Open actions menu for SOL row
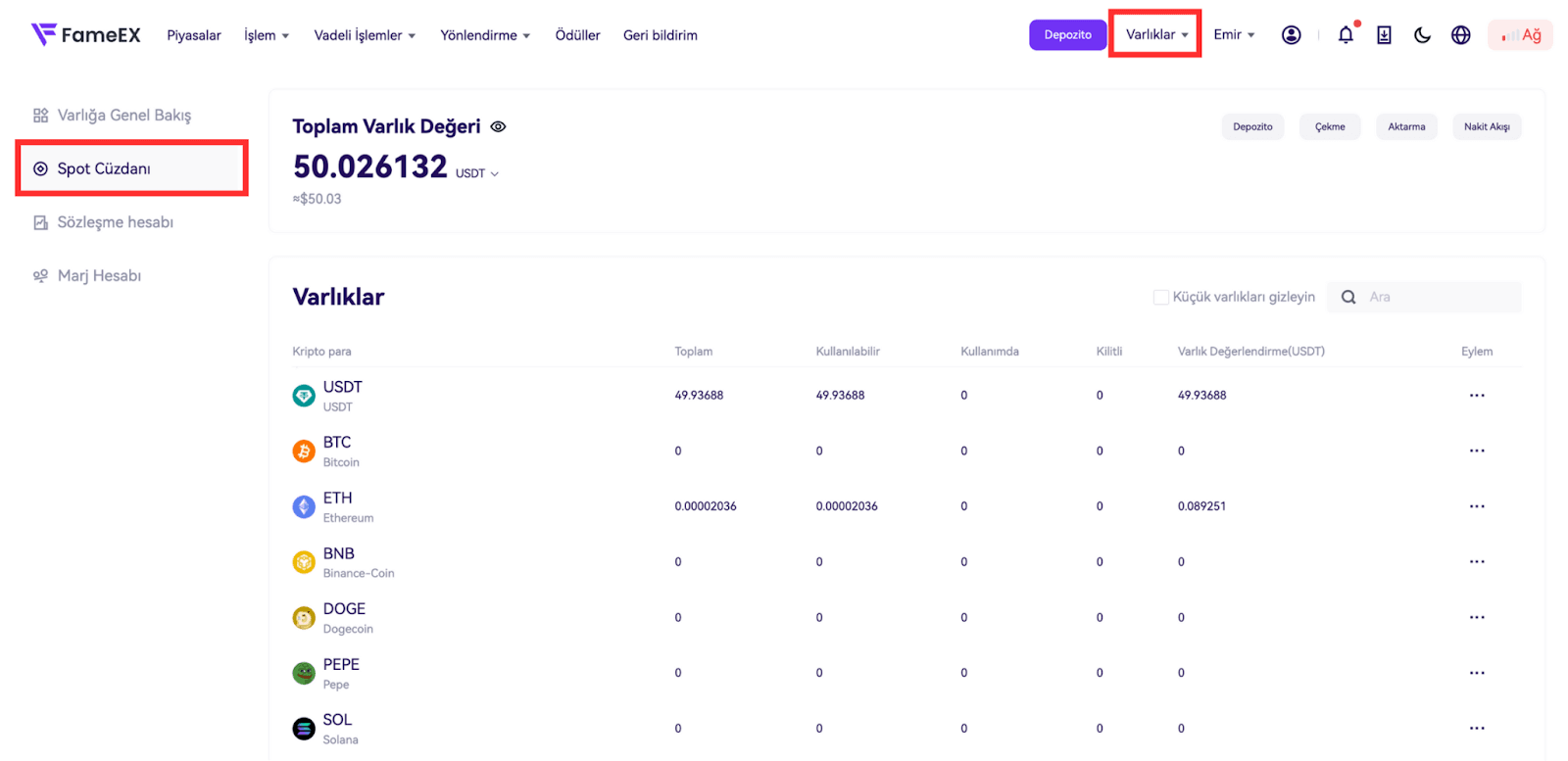Viewport: 1568px width, 761px height. click(1477, 729)
